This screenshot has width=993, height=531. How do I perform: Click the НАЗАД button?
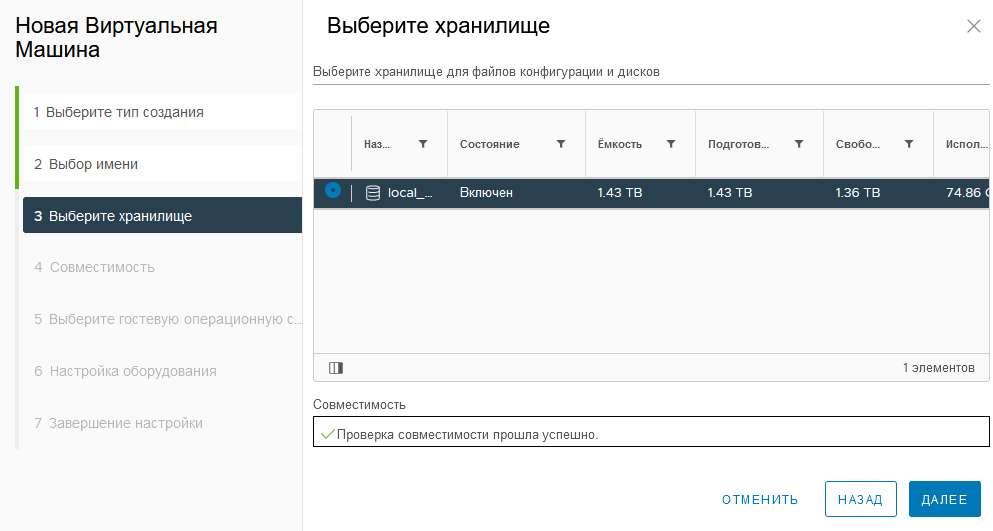(861, 499)
